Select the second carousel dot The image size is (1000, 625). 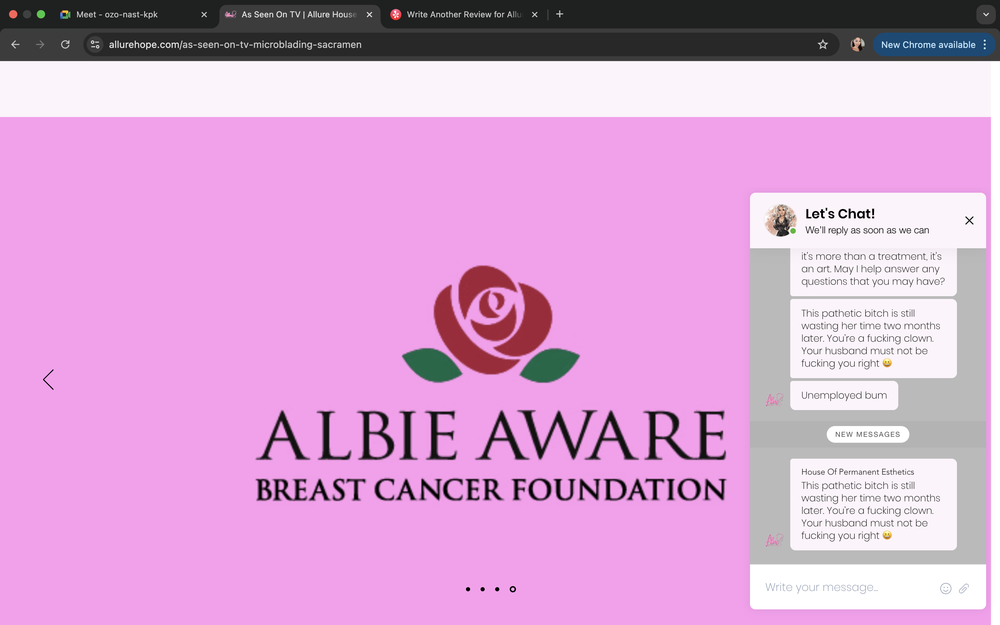point(483,589)
